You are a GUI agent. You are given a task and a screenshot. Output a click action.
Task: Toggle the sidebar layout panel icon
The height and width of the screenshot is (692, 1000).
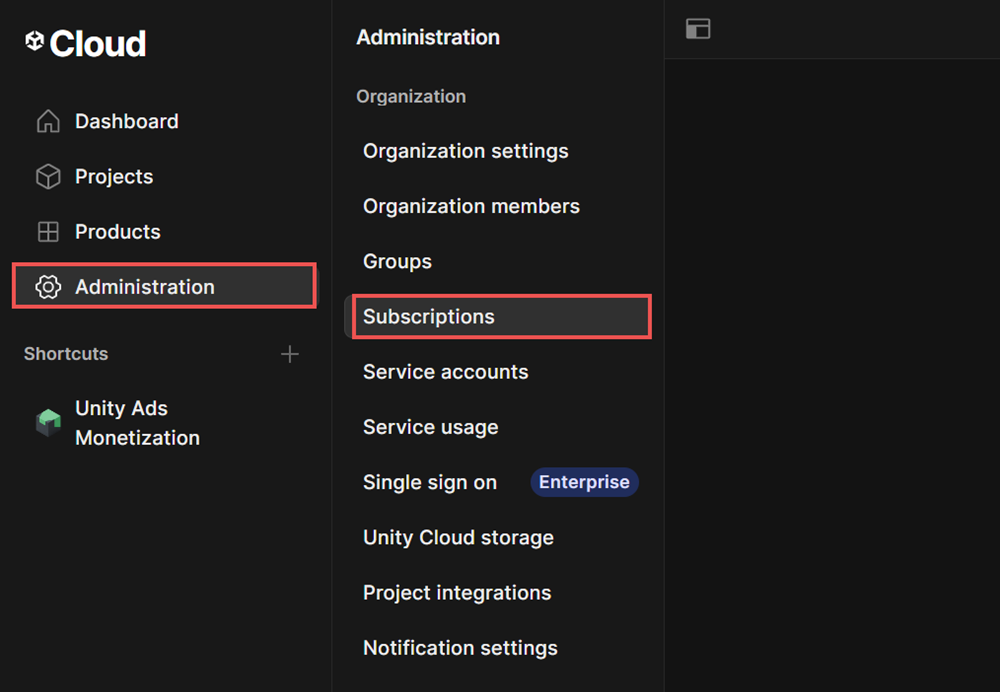698,29
